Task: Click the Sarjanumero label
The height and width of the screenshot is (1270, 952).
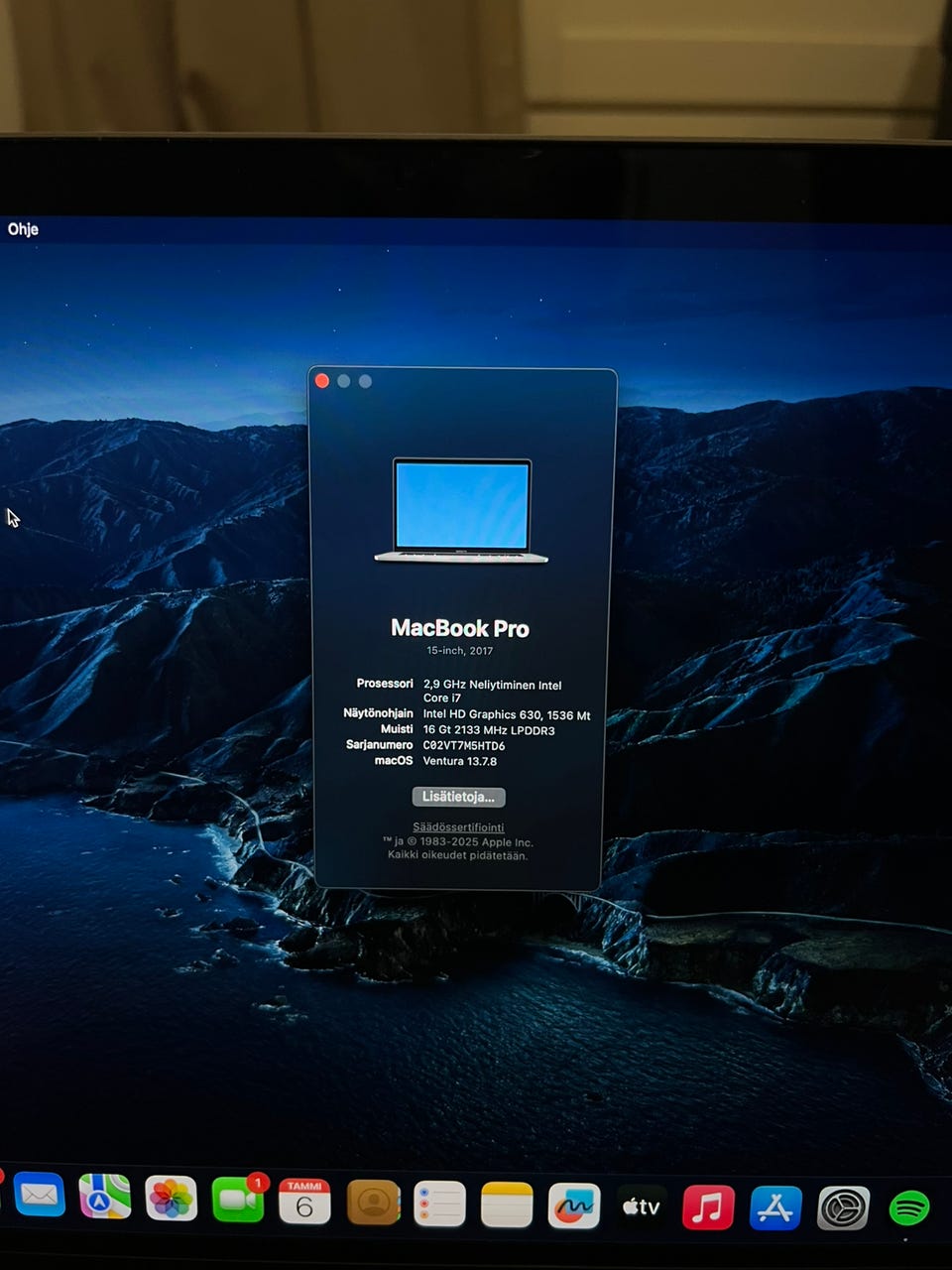Action: 379,745
